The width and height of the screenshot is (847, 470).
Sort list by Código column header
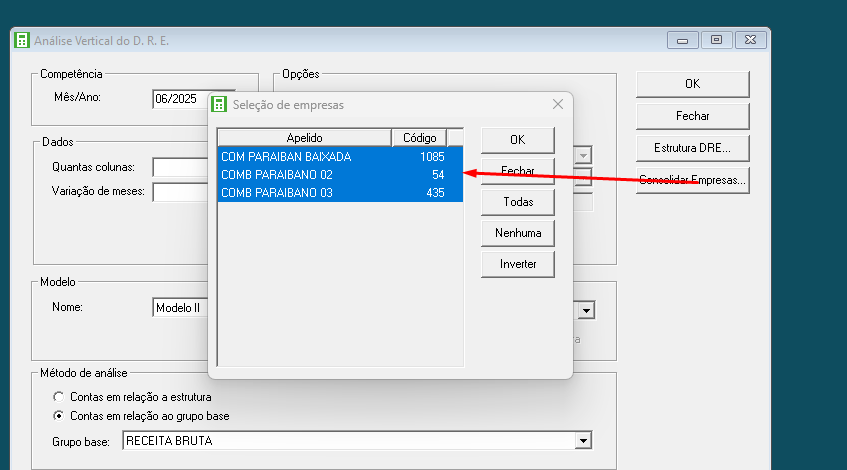click(419, 137)
